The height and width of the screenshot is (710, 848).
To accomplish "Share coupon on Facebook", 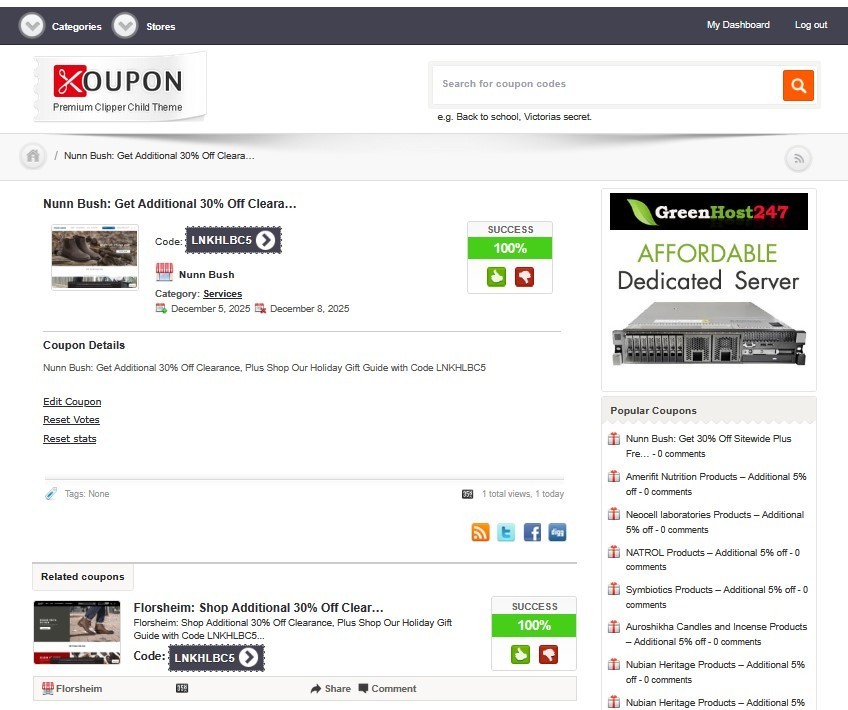I will (532, 532).
